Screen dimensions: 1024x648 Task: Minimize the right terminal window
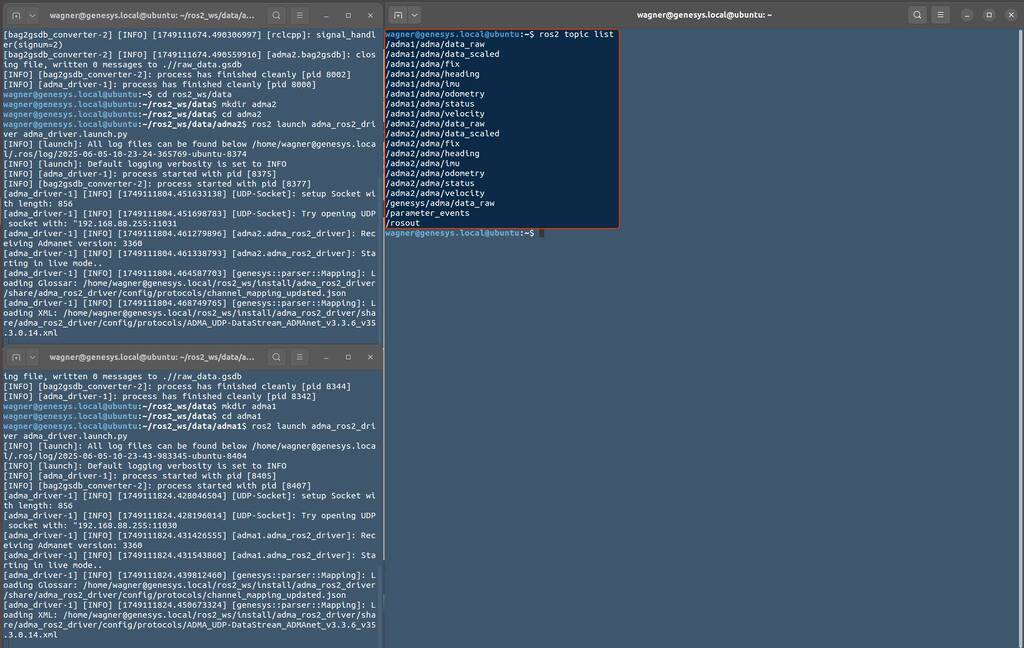coord(967,15)
